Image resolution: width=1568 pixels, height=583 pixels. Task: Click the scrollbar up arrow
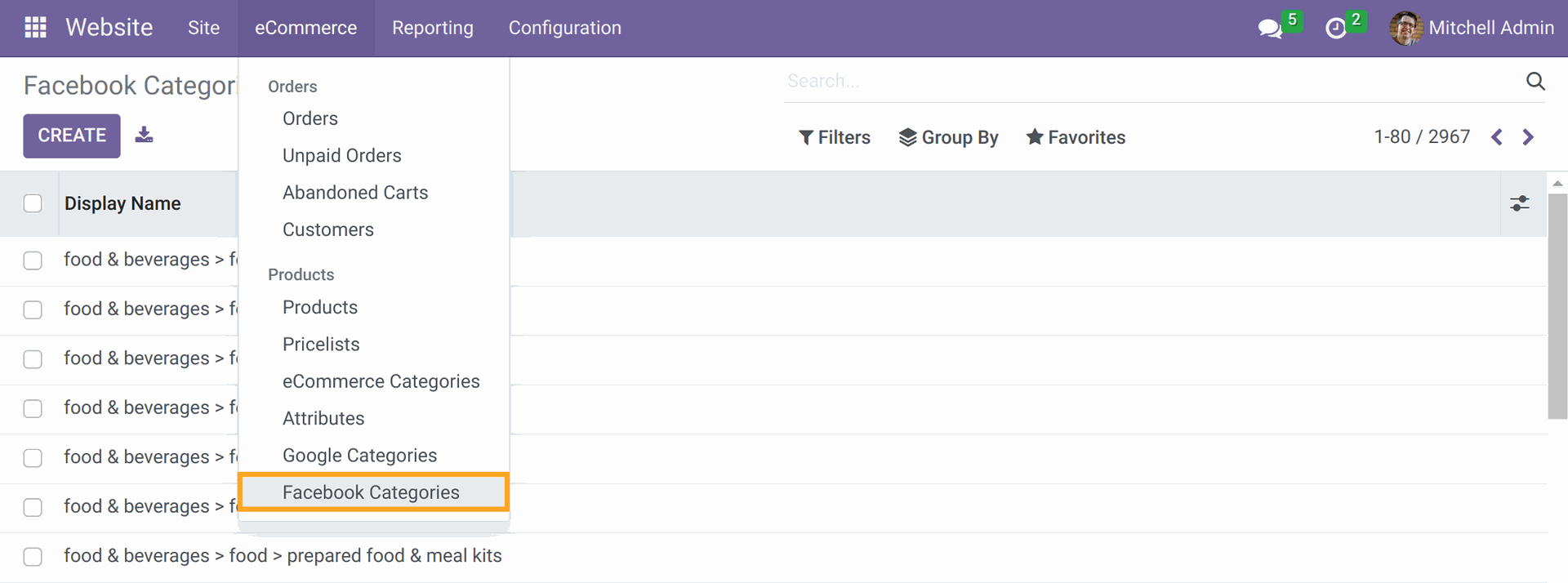[x=1557, y=184]
